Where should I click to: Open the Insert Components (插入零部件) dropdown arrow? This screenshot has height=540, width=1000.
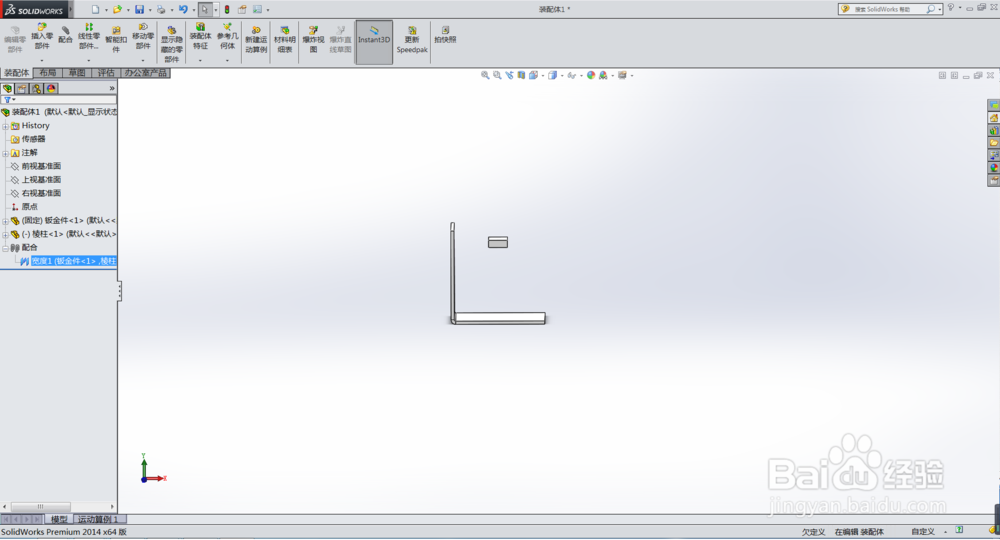(x=42, y=61)
